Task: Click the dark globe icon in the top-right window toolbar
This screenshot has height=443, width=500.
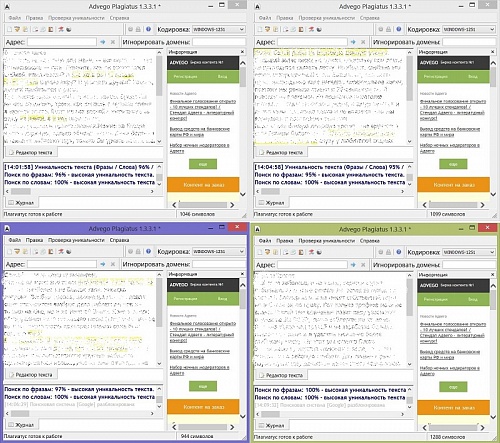Action: (319, 29)
